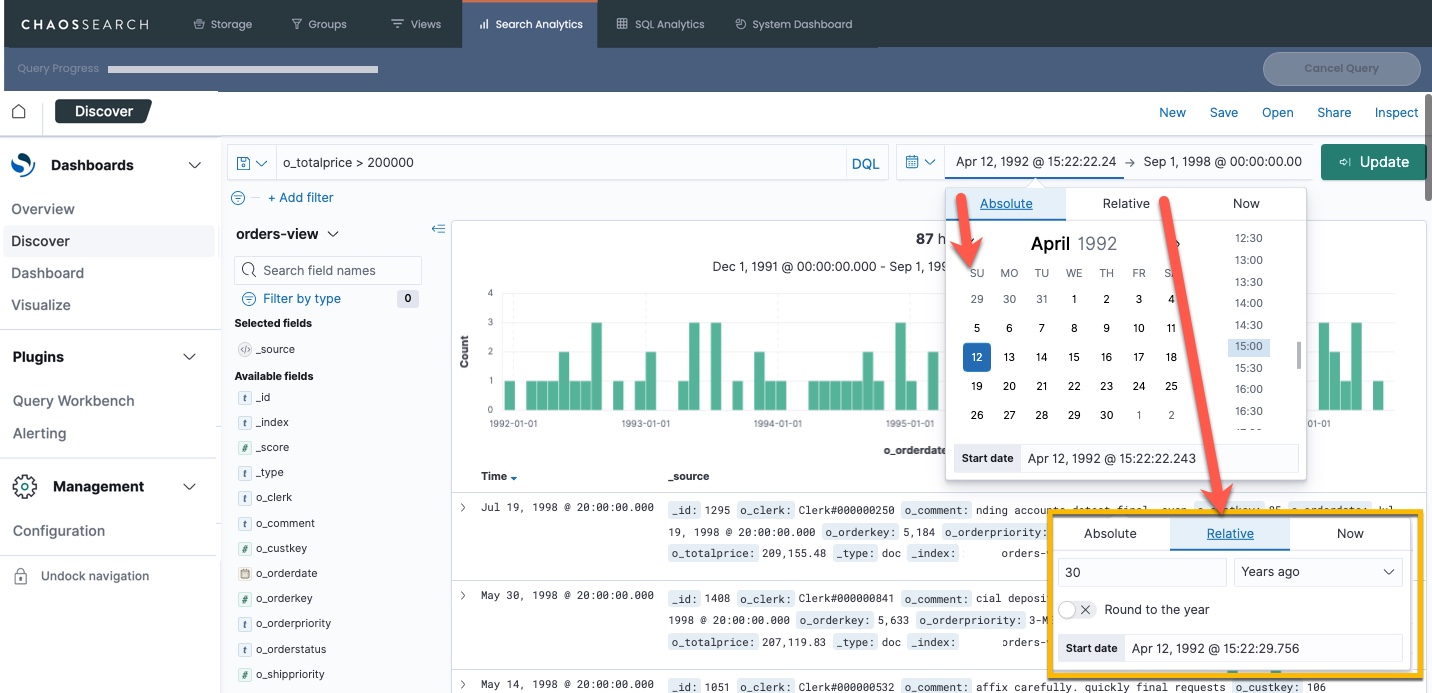Open Alerting in sidebar

click(x=39, y=434)
